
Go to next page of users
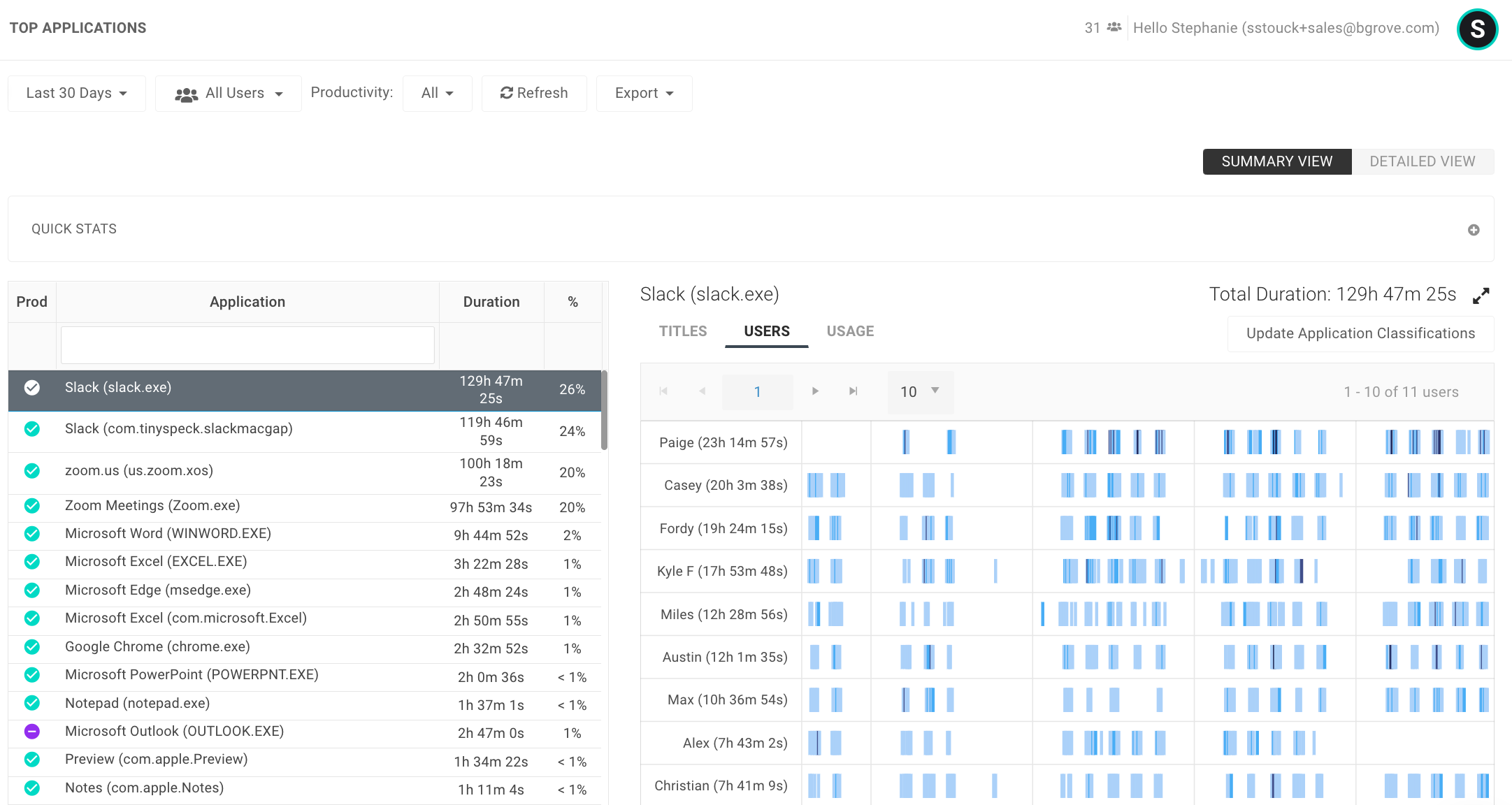click(815, 391)
